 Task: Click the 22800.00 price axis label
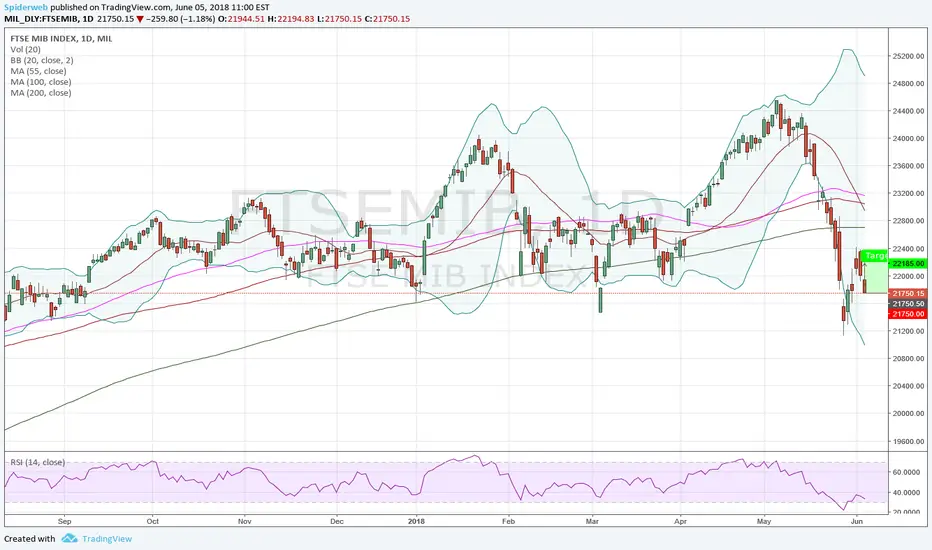pos(908,221)
